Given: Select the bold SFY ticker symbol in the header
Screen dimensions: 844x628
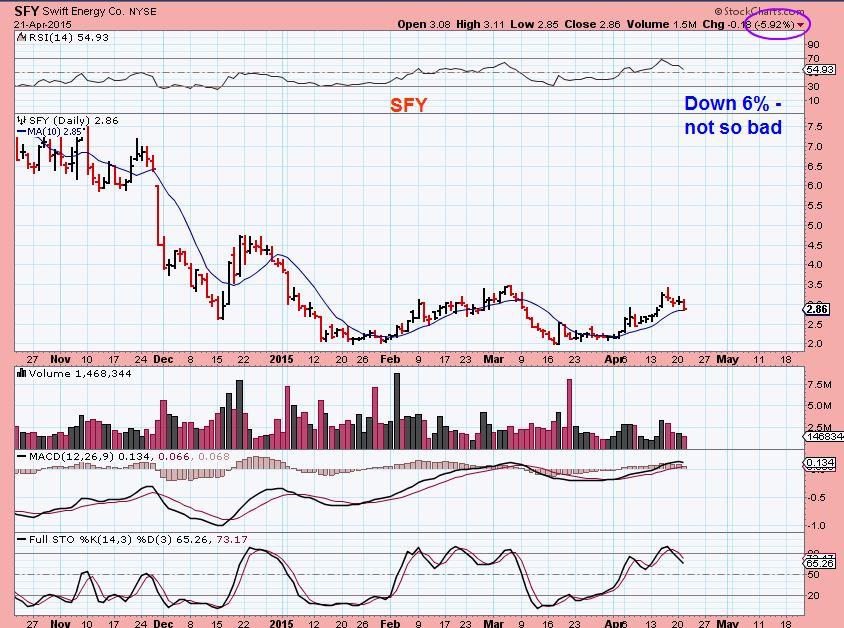Looking at the screenshot, I should coord(26,11).
